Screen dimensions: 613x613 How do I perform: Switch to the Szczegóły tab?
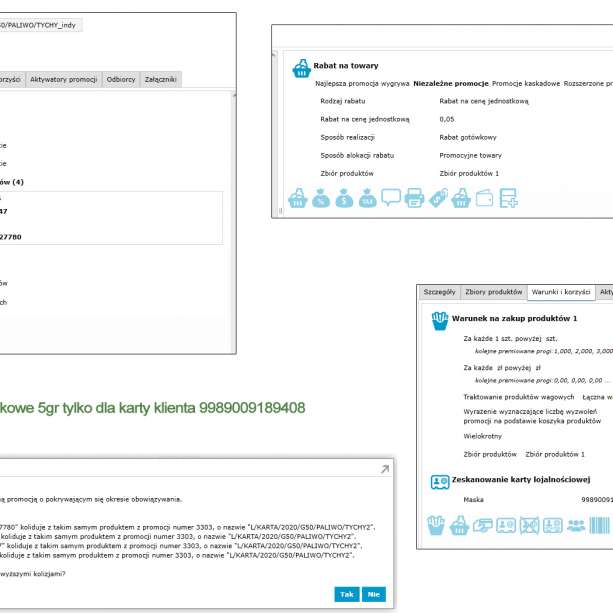(439, 292)
